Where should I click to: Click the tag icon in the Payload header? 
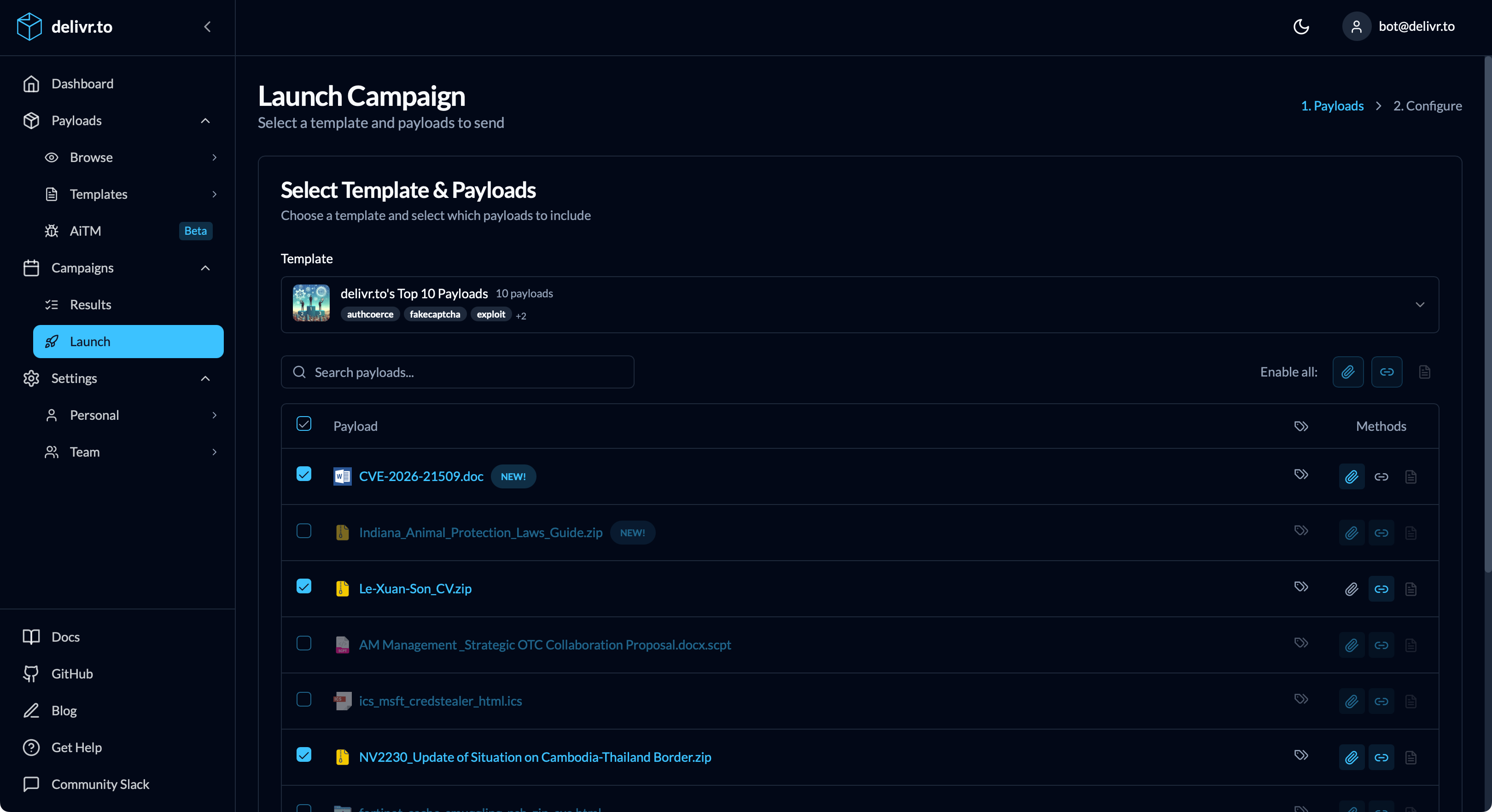(1301, 426)
